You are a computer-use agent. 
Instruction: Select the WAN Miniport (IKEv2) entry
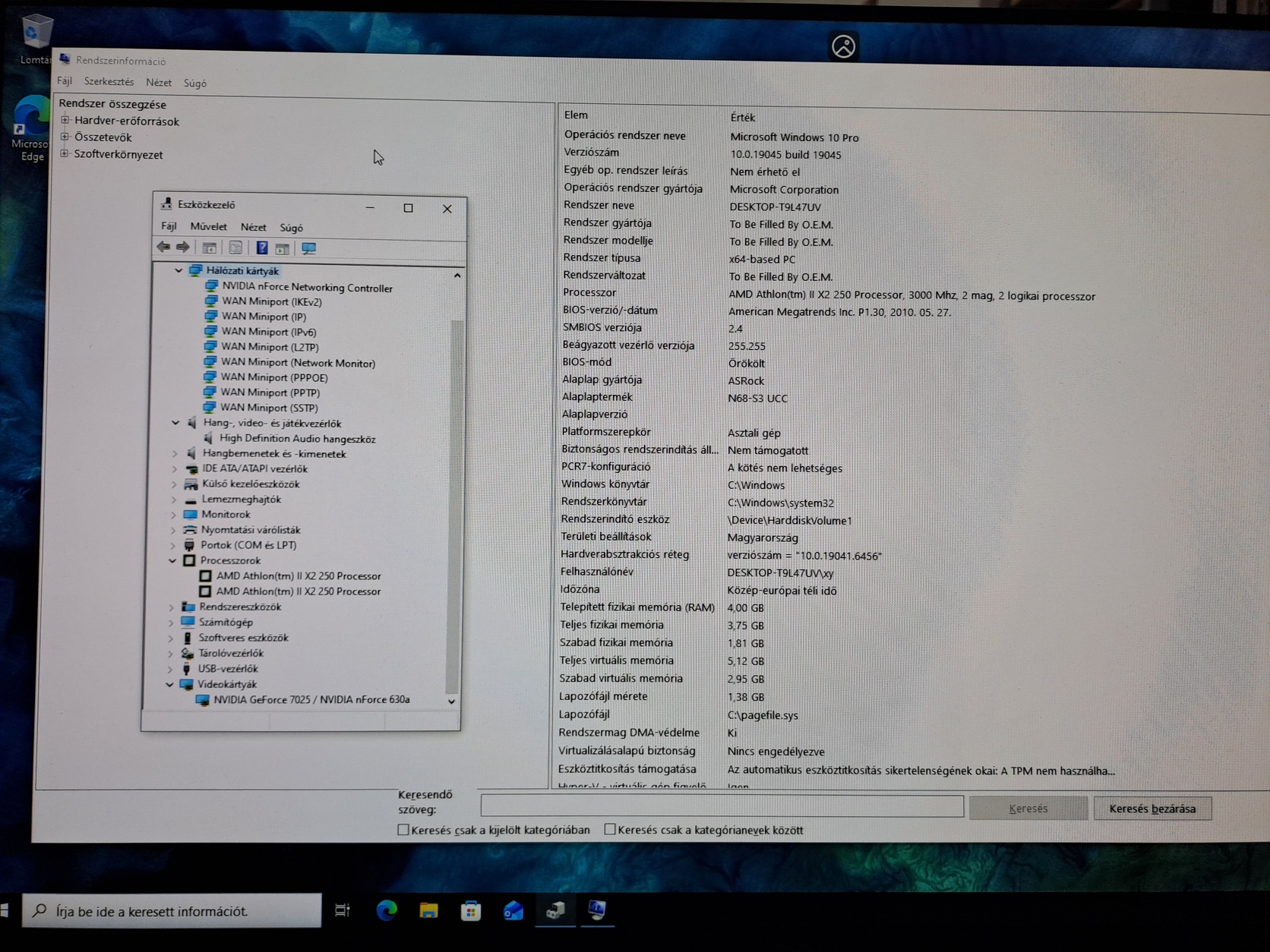pyautogui.click(x=271, y=302)
